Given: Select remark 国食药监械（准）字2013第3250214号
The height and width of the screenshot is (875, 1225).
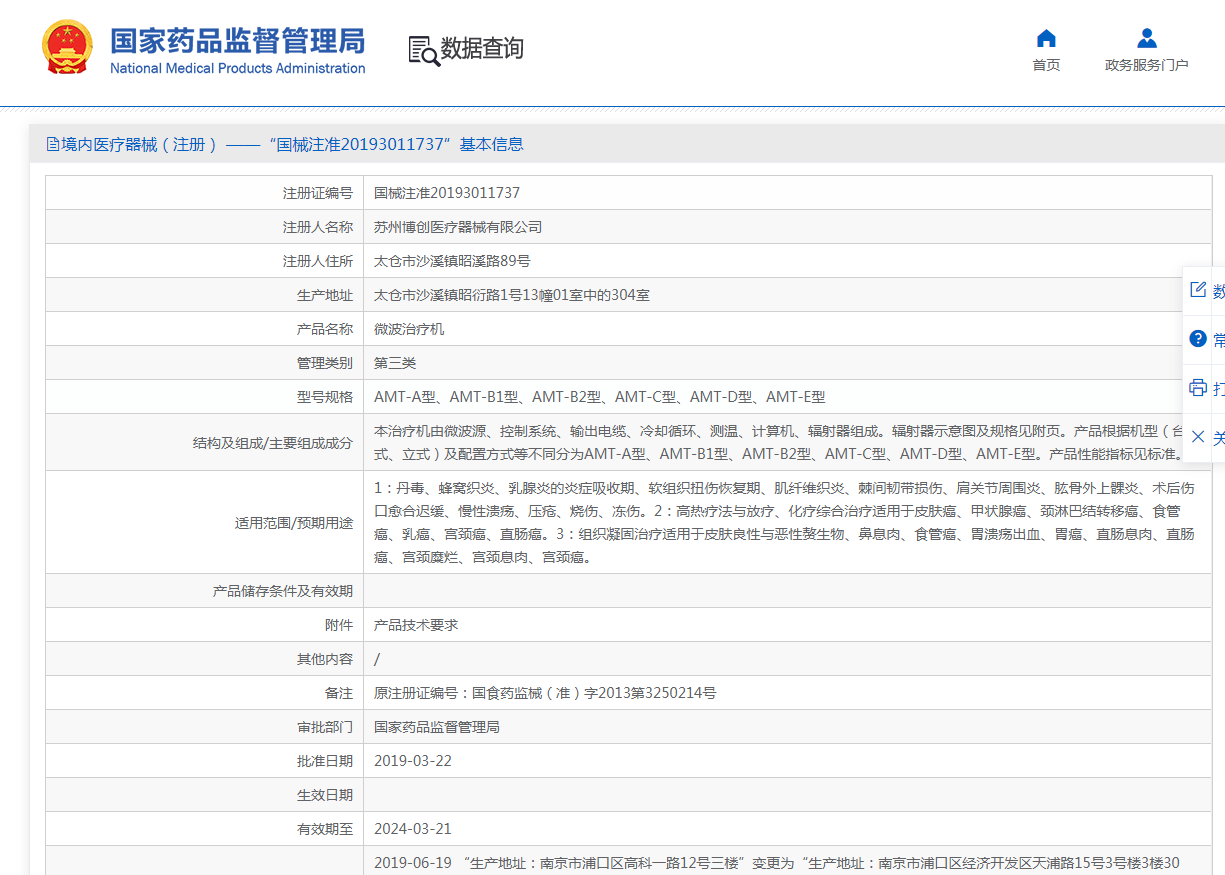Looking at the screenshot, I should [x=594, y=693].
